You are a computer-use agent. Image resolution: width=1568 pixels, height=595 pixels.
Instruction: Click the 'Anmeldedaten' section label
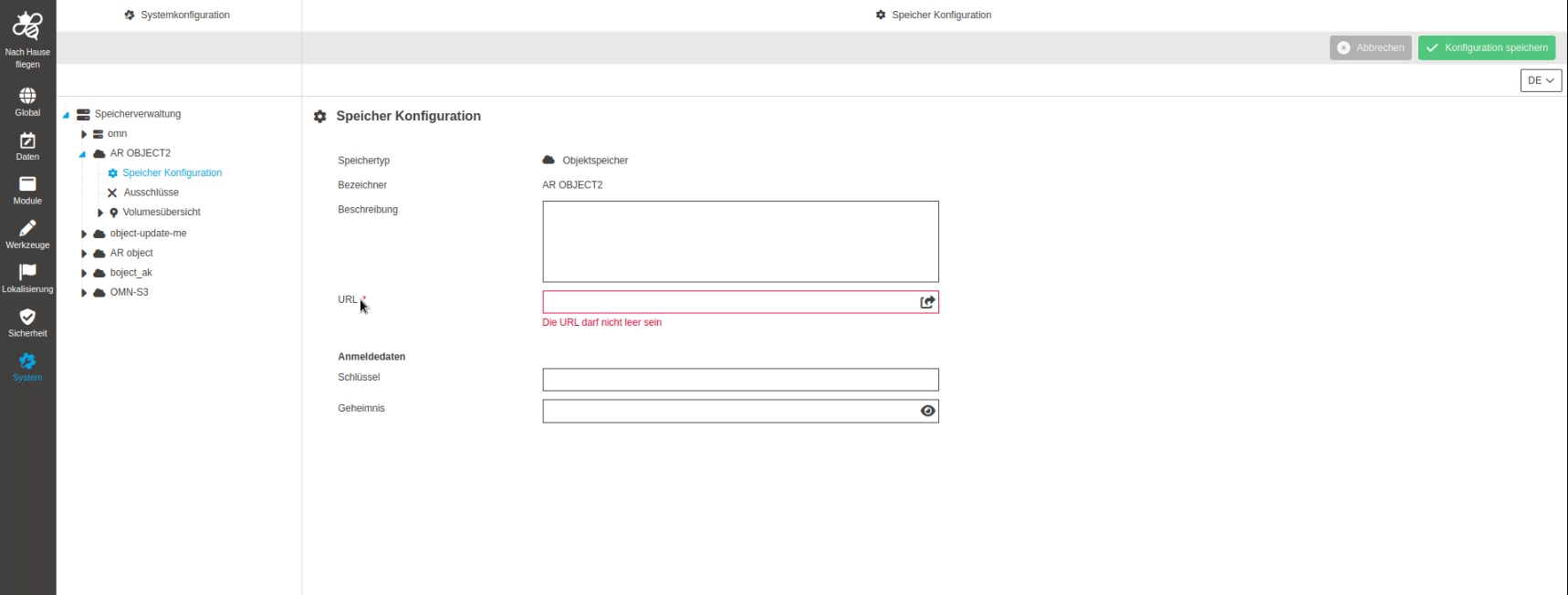click(371, 357)
